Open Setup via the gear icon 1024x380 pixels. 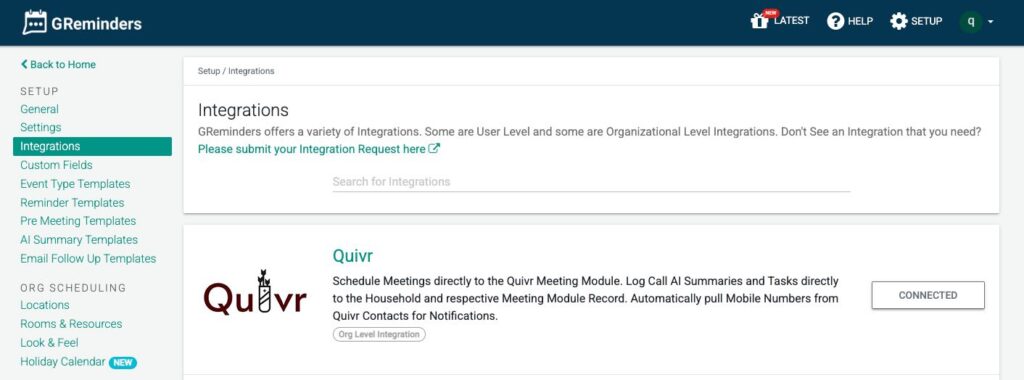[x=899, y=22]
